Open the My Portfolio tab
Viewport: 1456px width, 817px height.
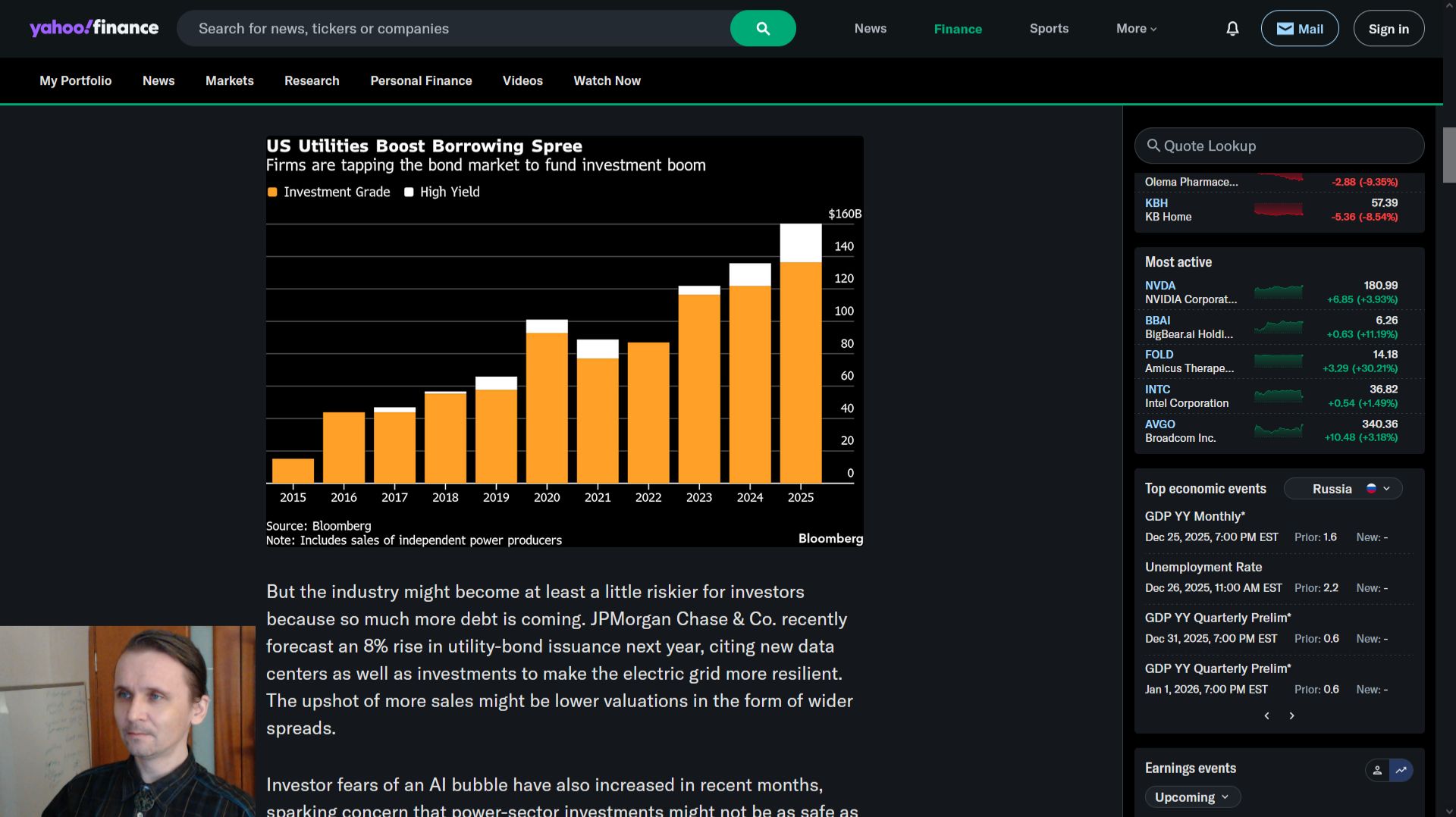76,80
